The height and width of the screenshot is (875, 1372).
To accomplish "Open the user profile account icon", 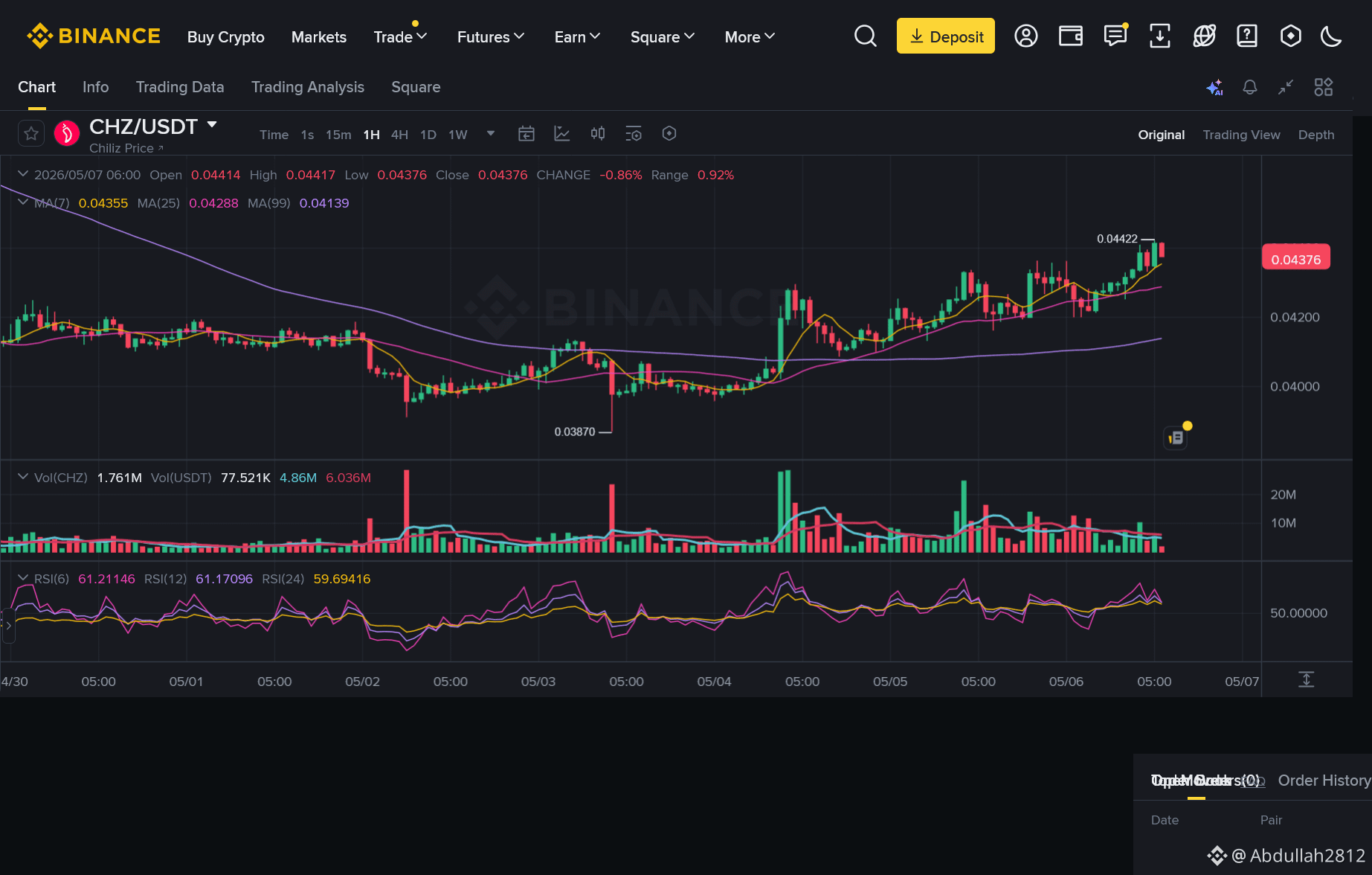I will coord(1026,36).
